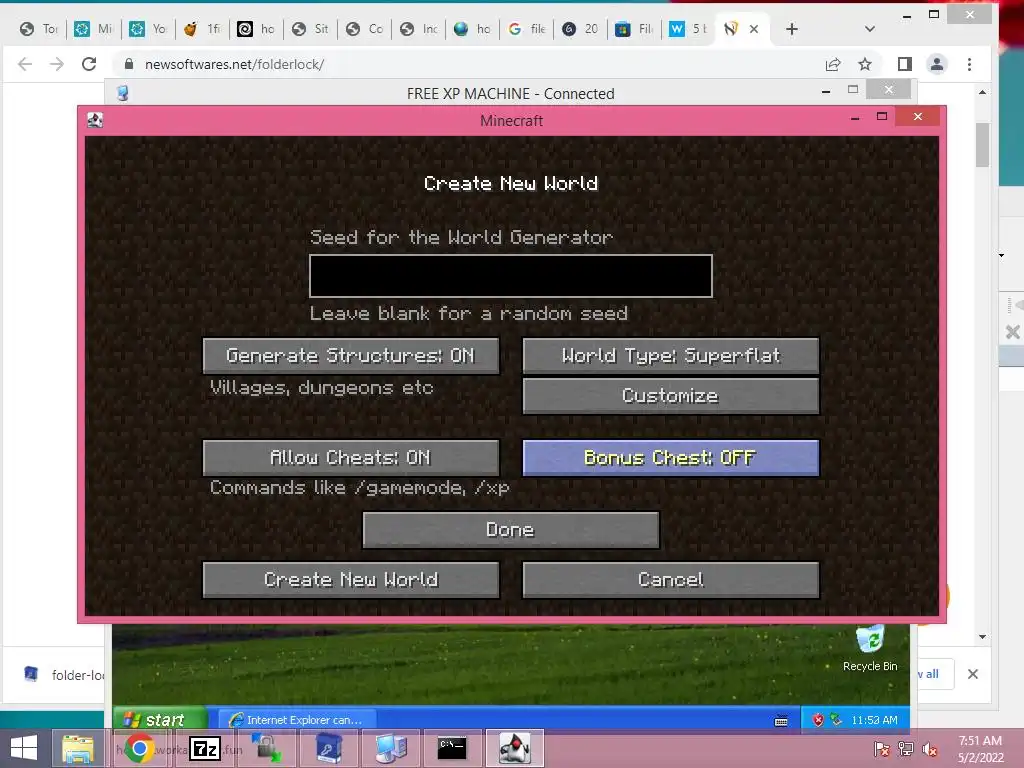Click the lock icon beside the URL
The image size is (1024, 768).
[x=129, y=64]
